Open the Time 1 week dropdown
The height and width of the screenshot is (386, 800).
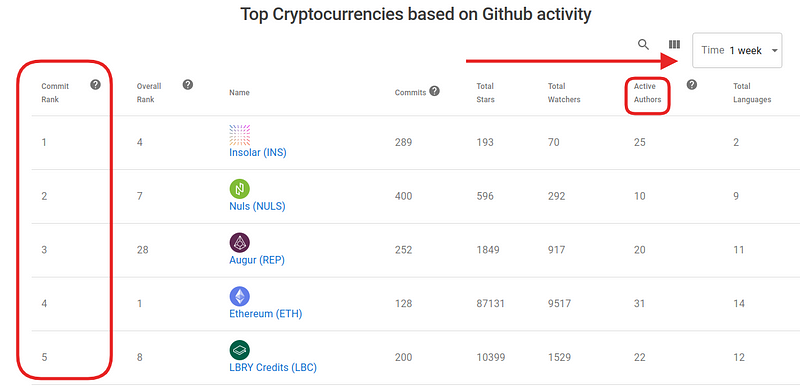tap(737, 50)
